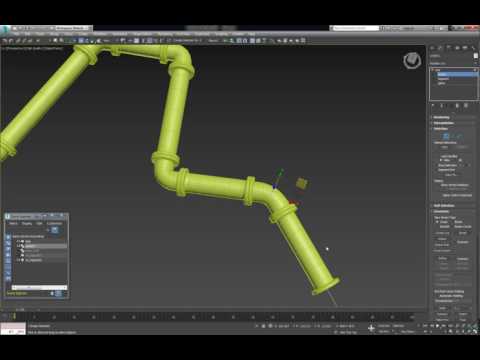
Task: Open the Modifier List dropdown
Action: point(454,63)
